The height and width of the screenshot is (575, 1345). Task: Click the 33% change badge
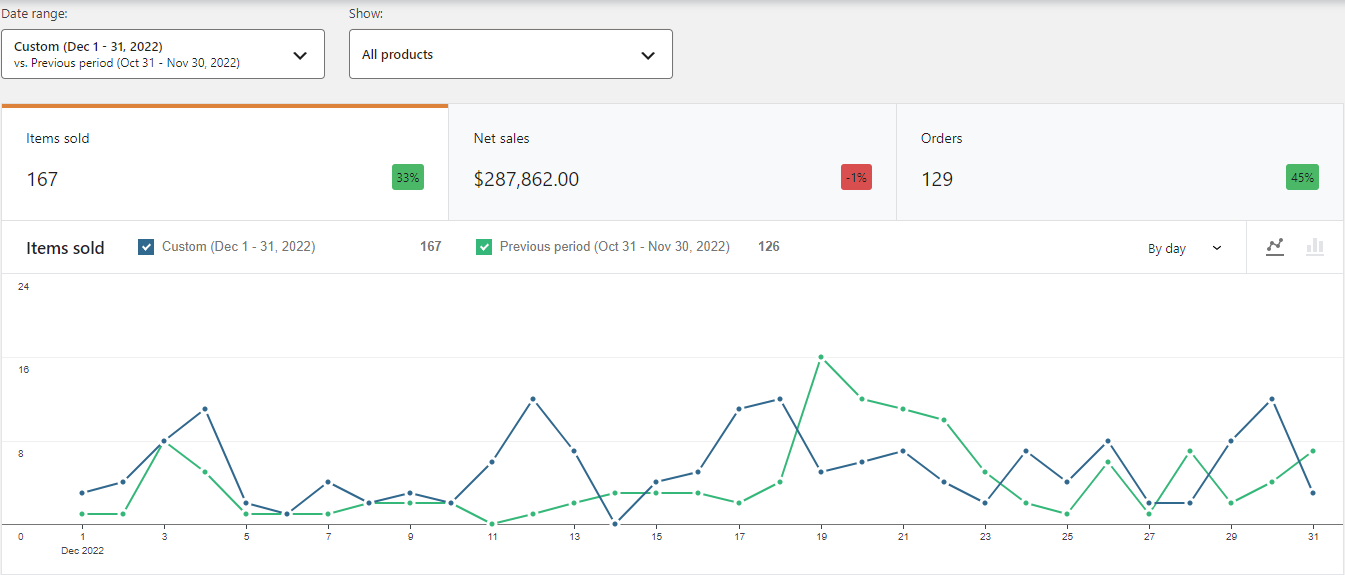click(408, 178)
